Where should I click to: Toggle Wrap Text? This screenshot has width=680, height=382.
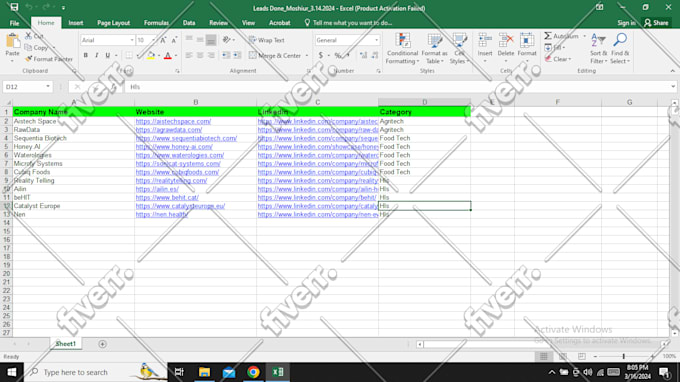coord(267,40)
